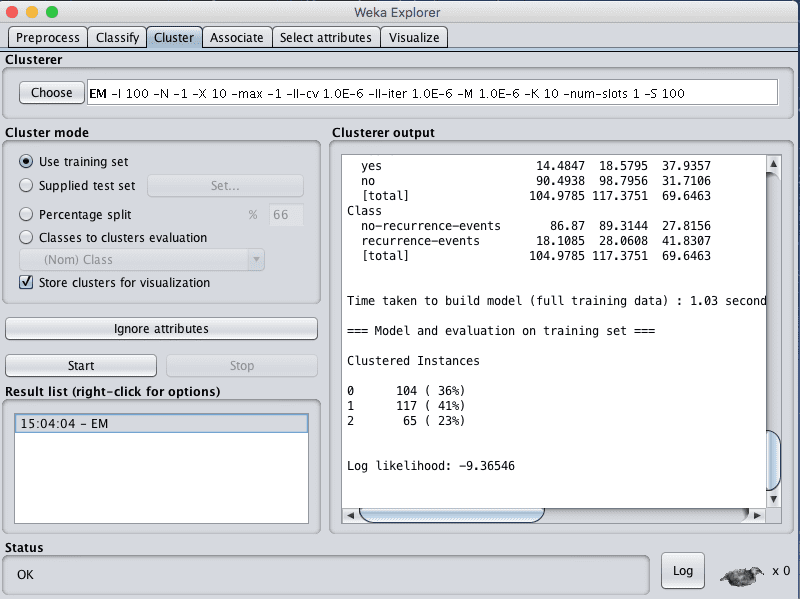Close the Weka Explorer window

click(x=12, y=12)
